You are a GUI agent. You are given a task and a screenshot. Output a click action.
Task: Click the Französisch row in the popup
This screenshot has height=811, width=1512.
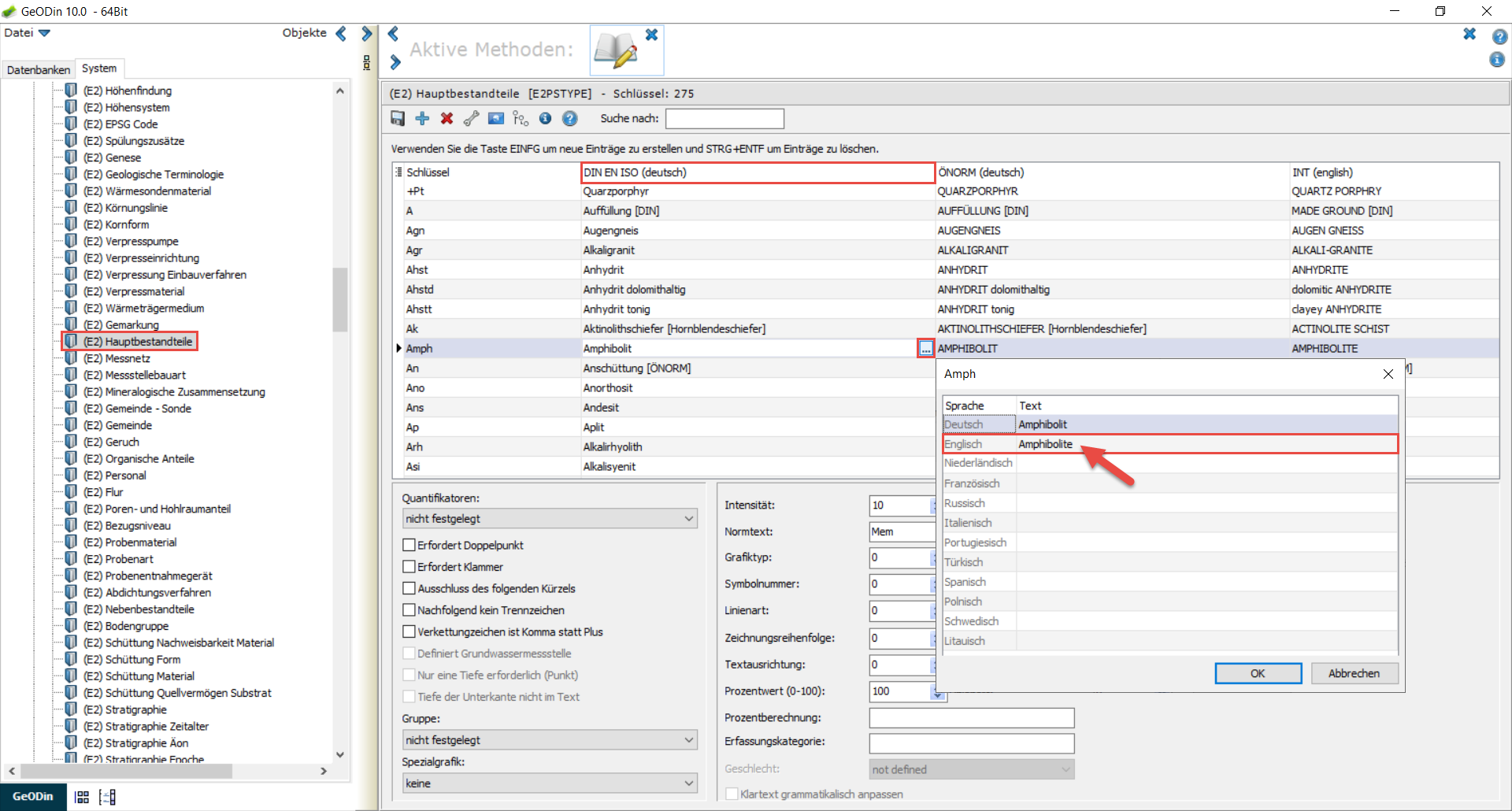pos(1170,483)
